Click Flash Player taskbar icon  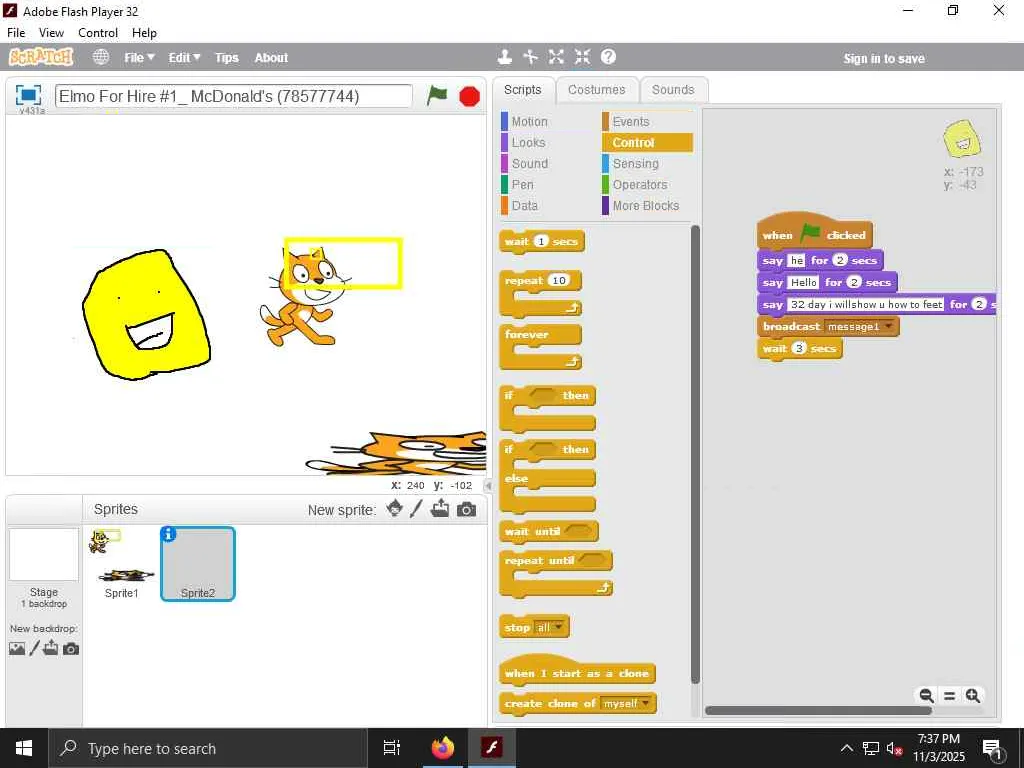pos(491,748)
